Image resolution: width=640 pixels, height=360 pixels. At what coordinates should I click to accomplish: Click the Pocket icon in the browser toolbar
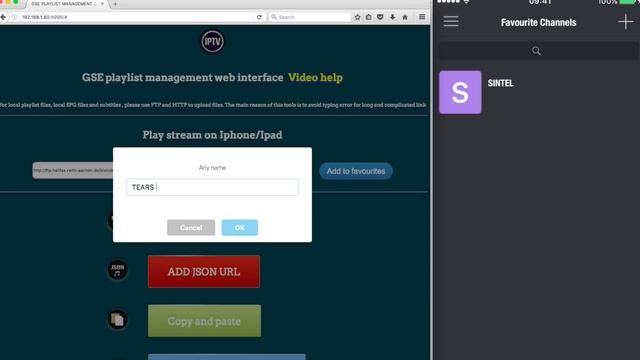(x=380, y=17)
